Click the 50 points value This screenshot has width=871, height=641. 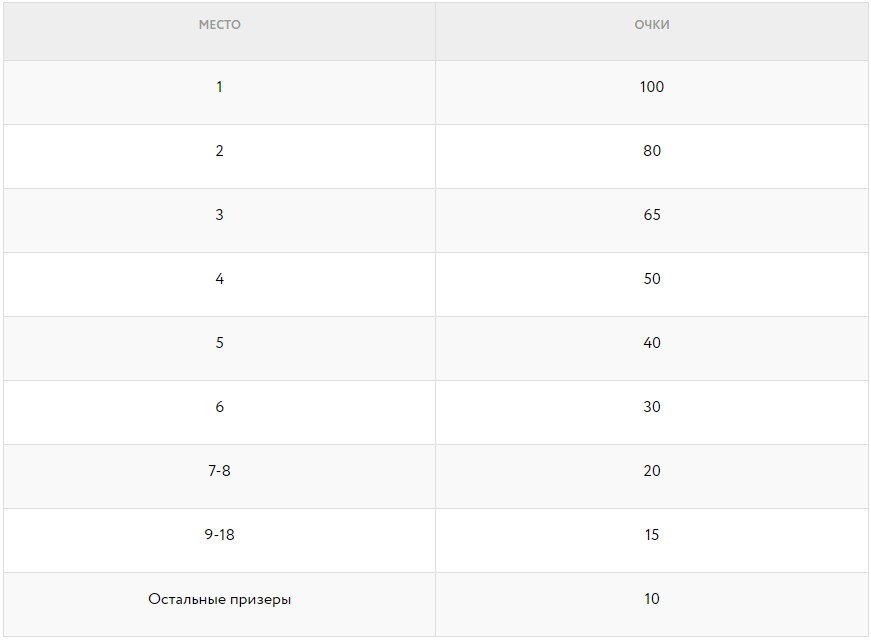point(652,279)
